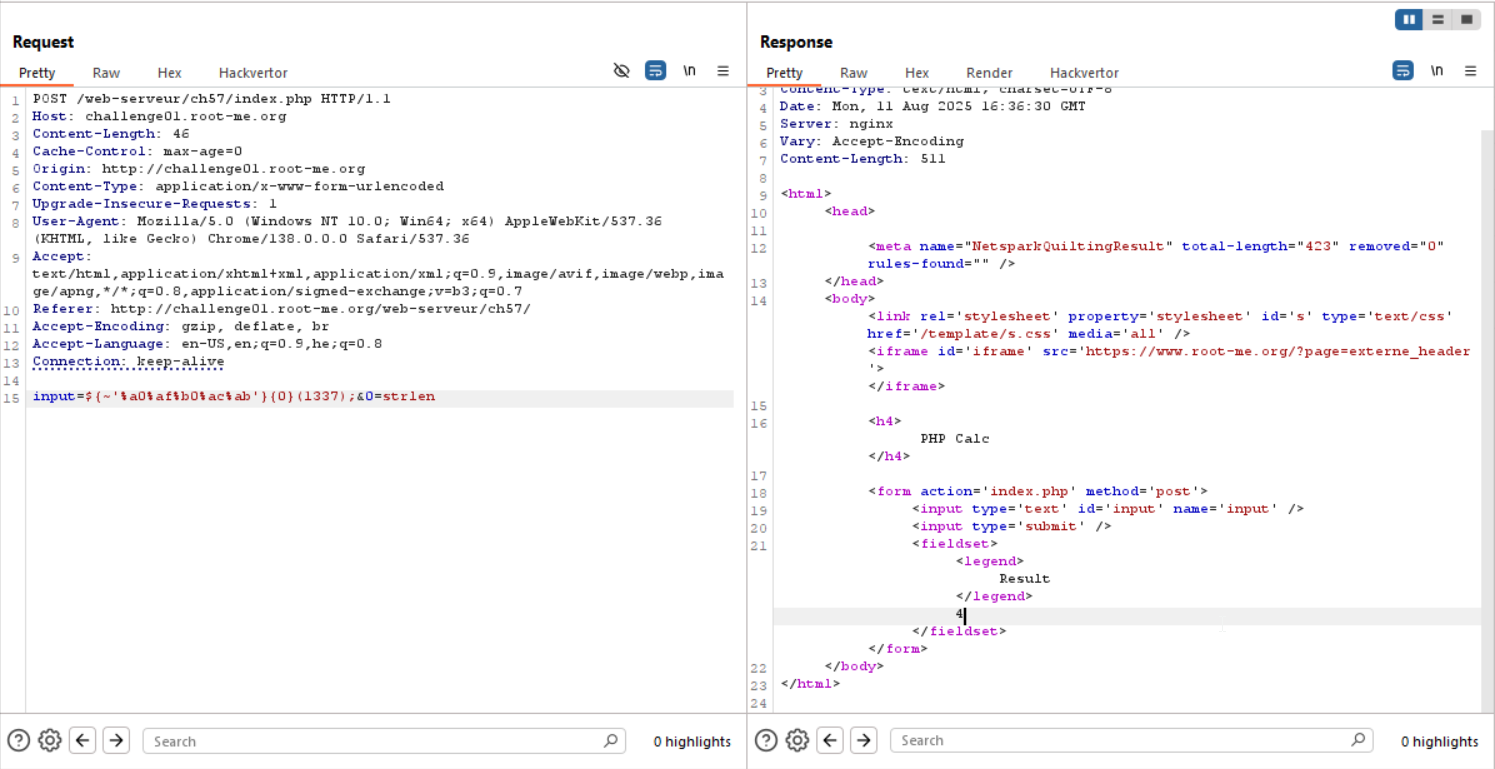Open Request panel hamburger options menu
The height and width of the screenshot is (769, 1495).
tap(723, 71)
